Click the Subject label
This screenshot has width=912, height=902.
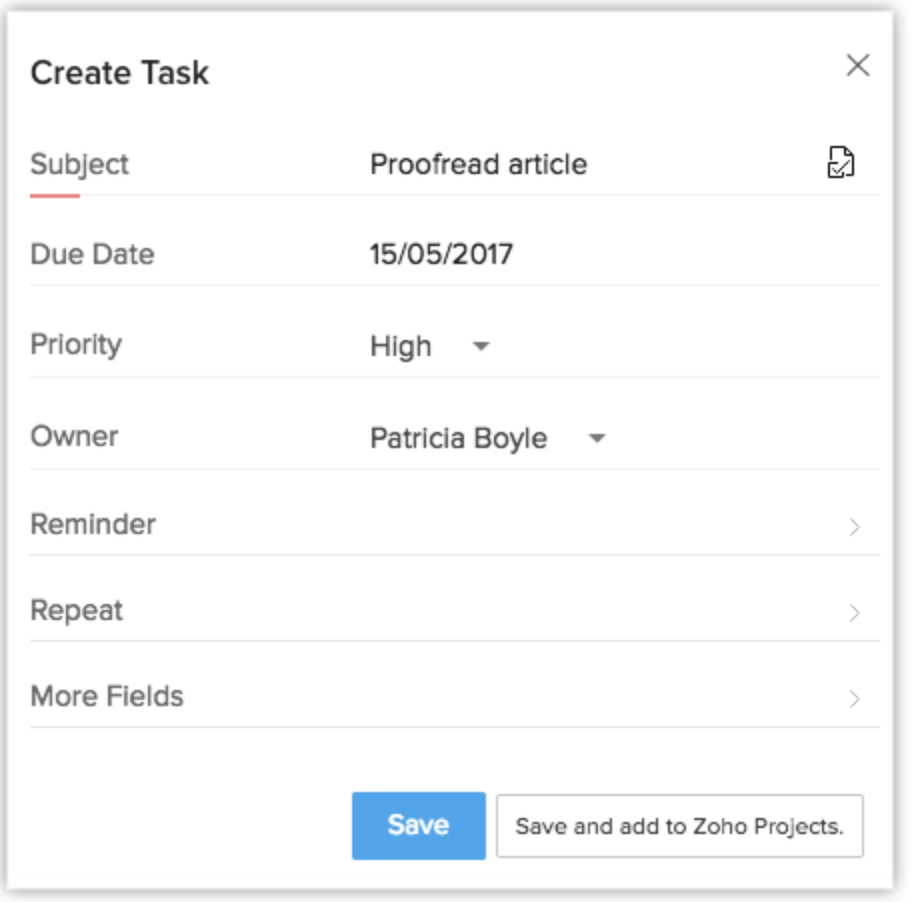pyautogui.click(x=80, y=164)
